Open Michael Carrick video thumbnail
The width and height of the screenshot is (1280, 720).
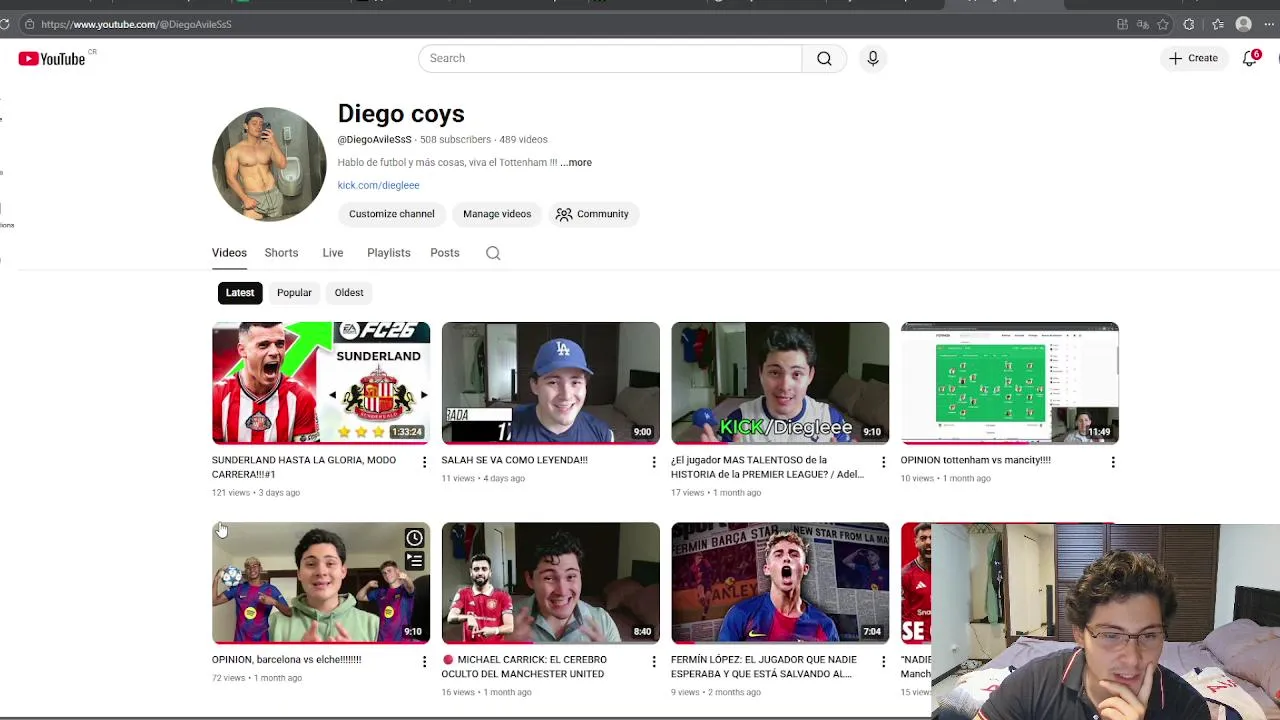[551, 583]
